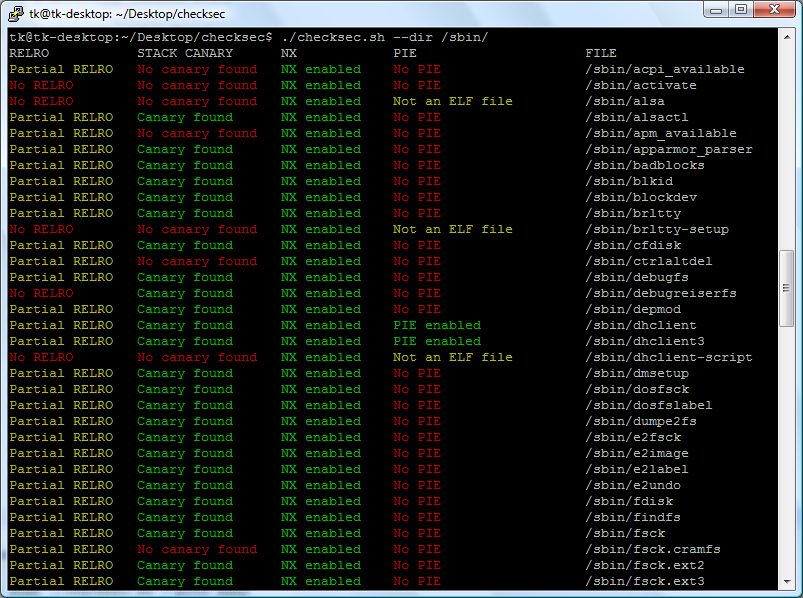Click the scrollbar down arrow

point(786,582)
